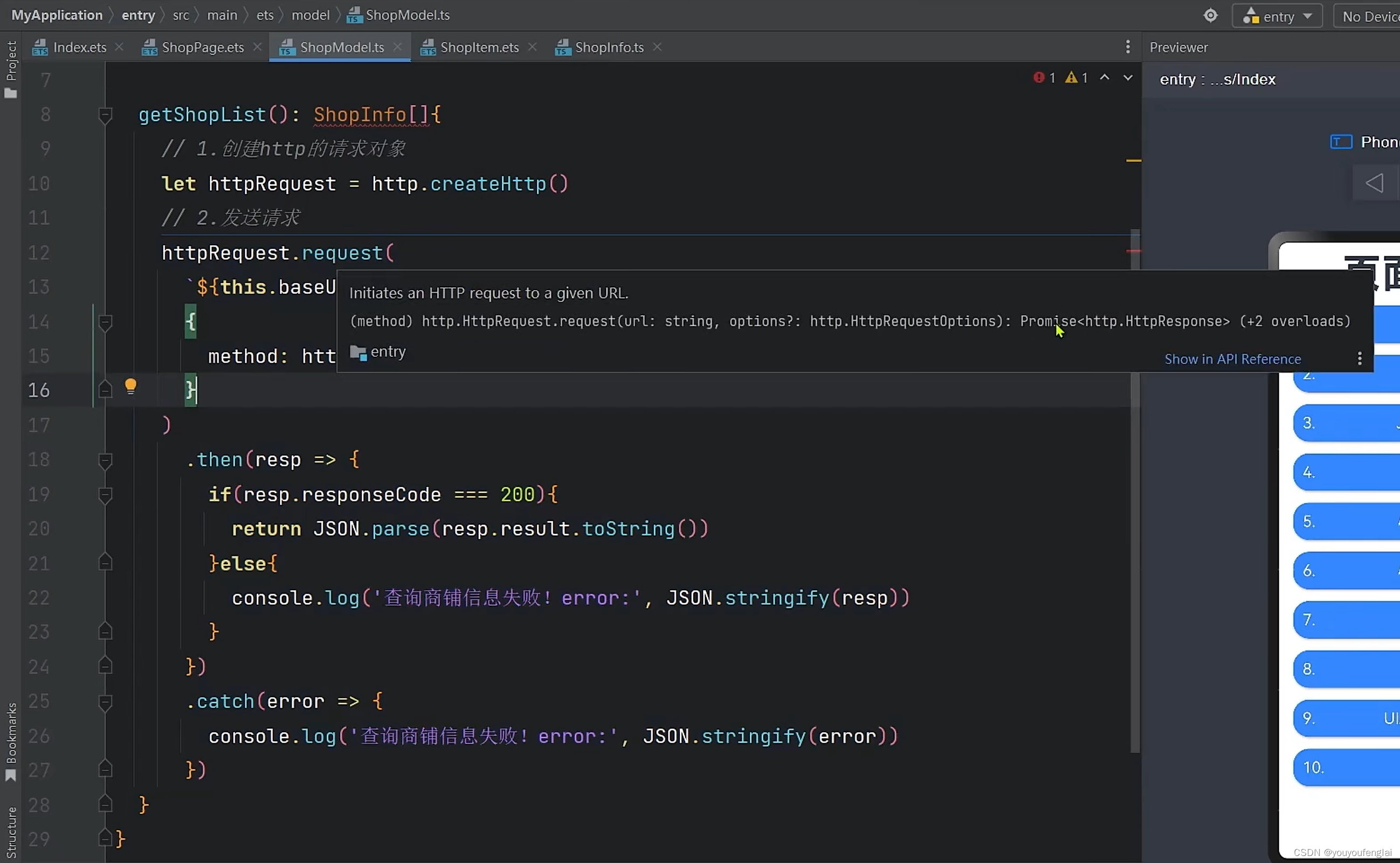The width and height of the screenshot is (1400, 863).
Task: Click the error count indicator
Action: 1044,78
